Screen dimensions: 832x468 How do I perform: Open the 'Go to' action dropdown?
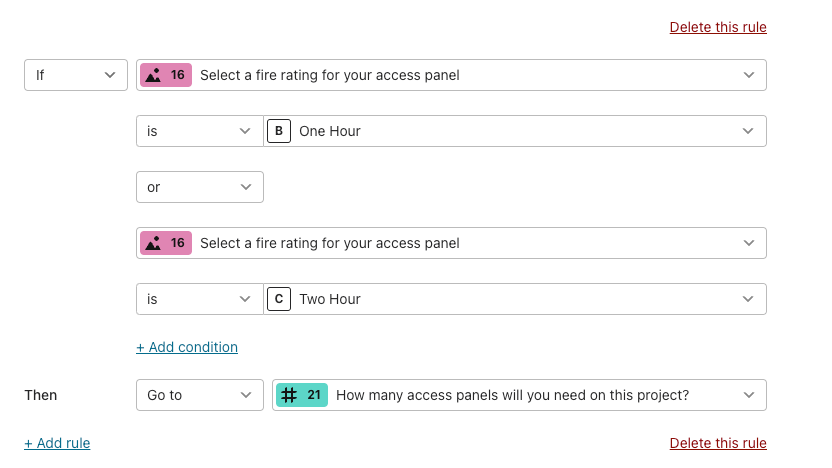click(x=200, y=395)
